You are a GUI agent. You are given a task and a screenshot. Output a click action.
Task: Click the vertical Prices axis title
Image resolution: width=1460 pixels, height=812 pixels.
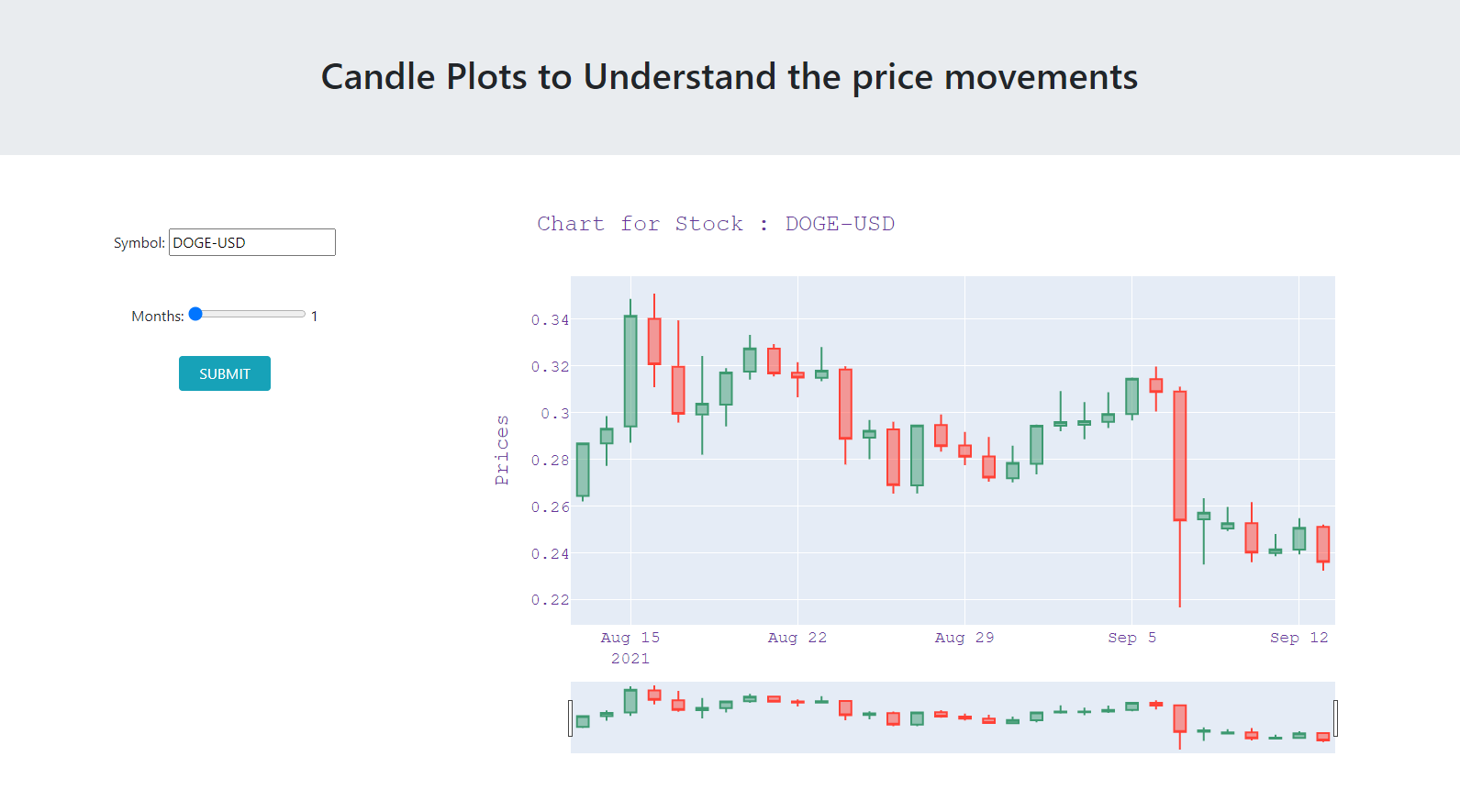pos(501,450)
